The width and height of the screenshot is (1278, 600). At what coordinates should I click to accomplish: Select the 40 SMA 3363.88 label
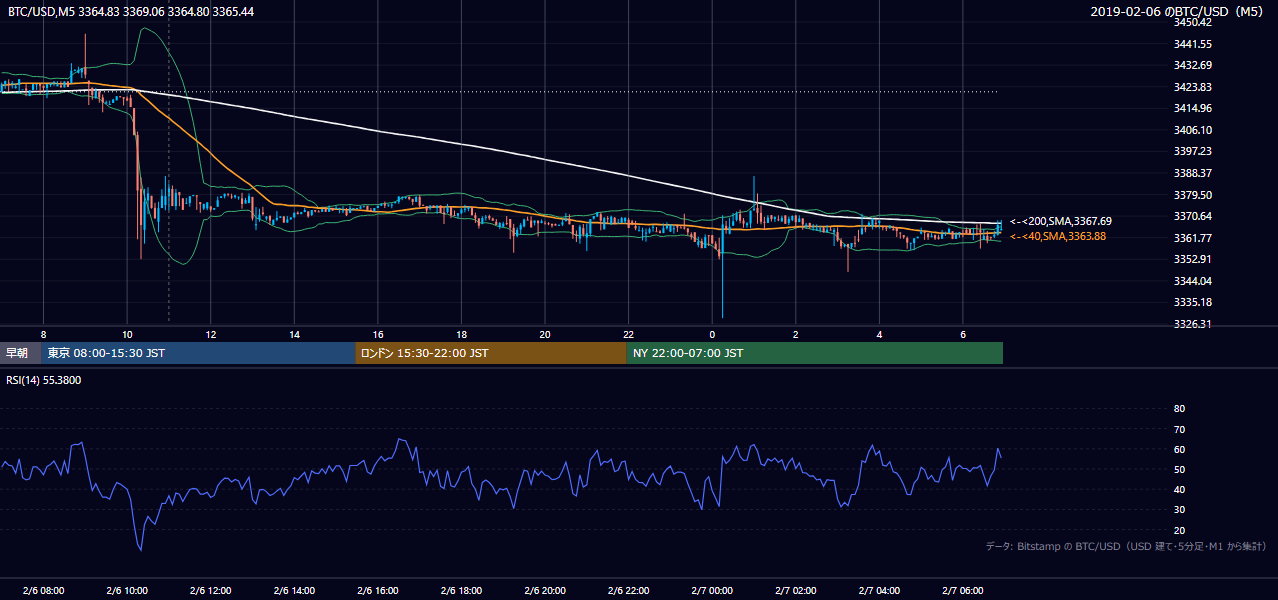[x=1058, y=236]
